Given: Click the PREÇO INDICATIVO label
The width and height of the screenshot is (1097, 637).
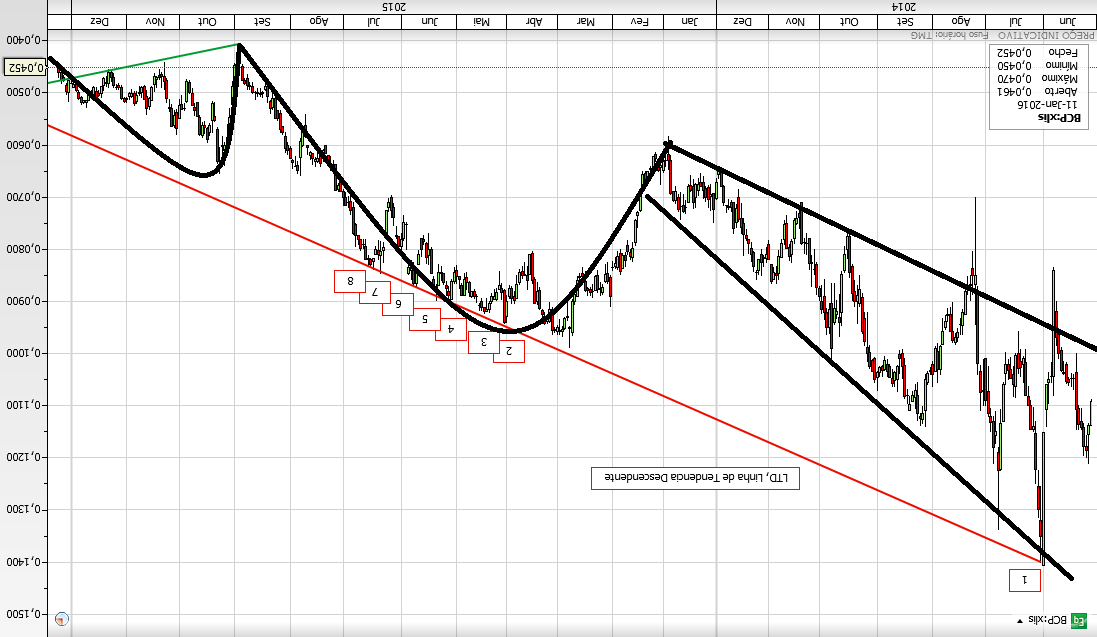Looking at the screenshot, I should pos(1046,34).
